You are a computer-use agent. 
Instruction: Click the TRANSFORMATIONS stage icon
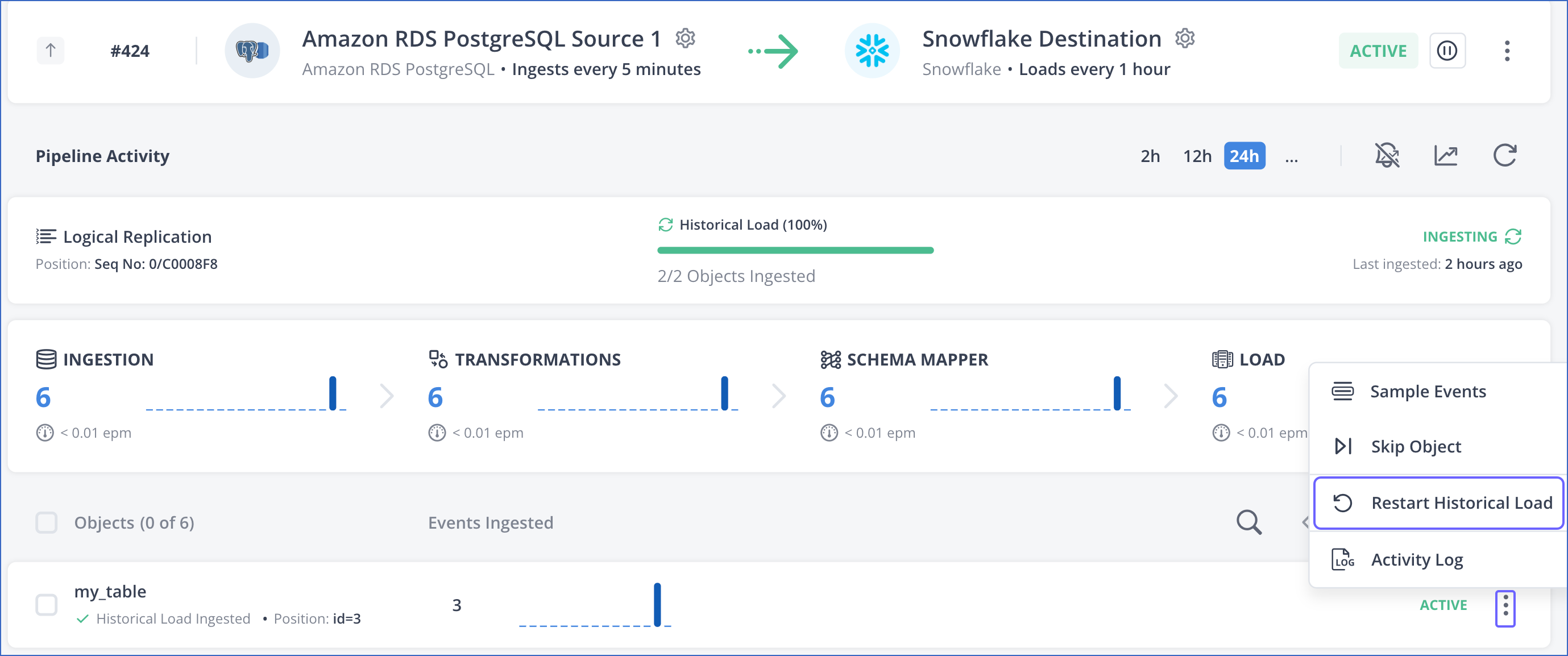click(x=438, y=359)
